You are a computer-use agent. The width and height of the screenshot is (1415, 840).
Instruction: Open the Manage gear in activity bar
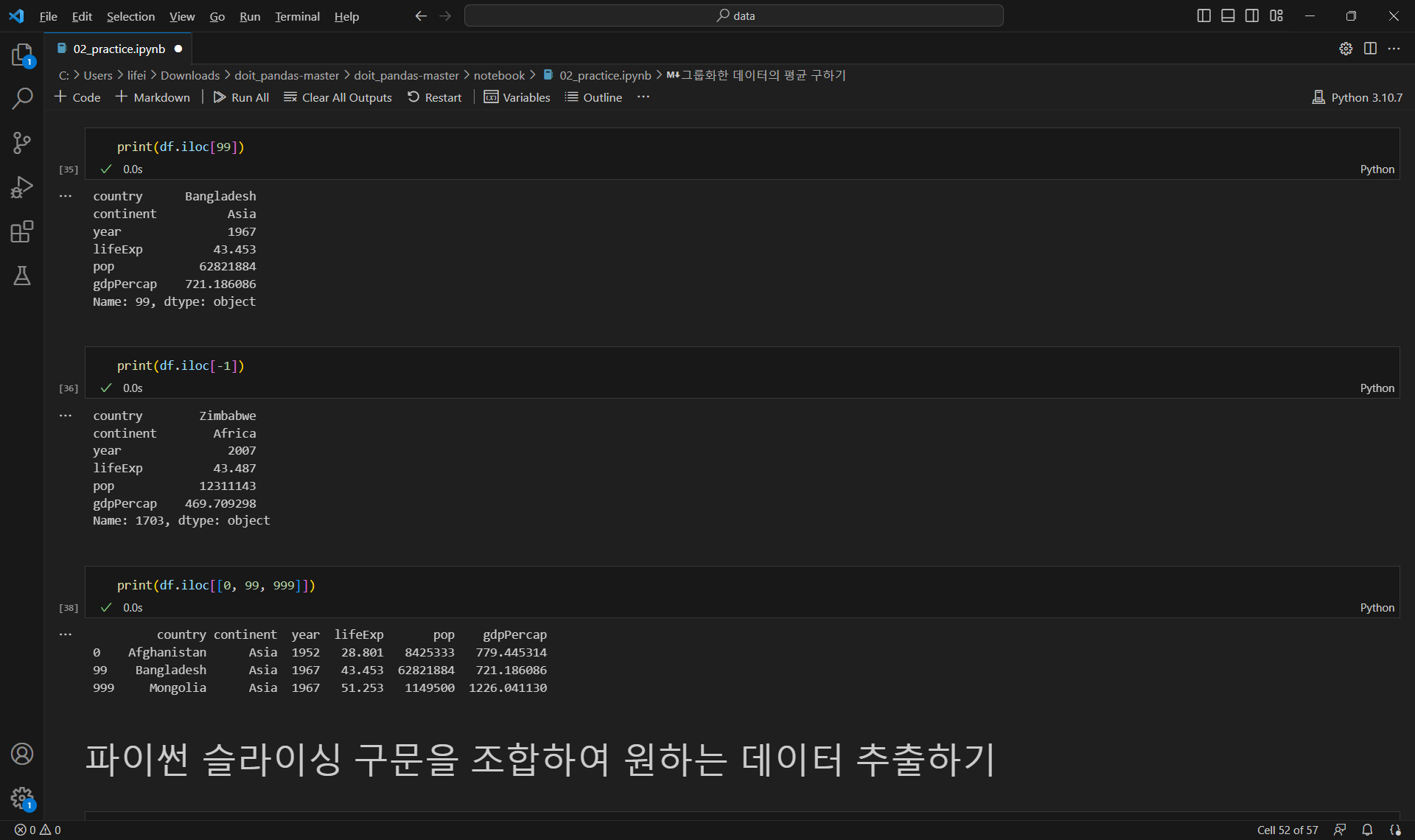[x=22, y=797]
